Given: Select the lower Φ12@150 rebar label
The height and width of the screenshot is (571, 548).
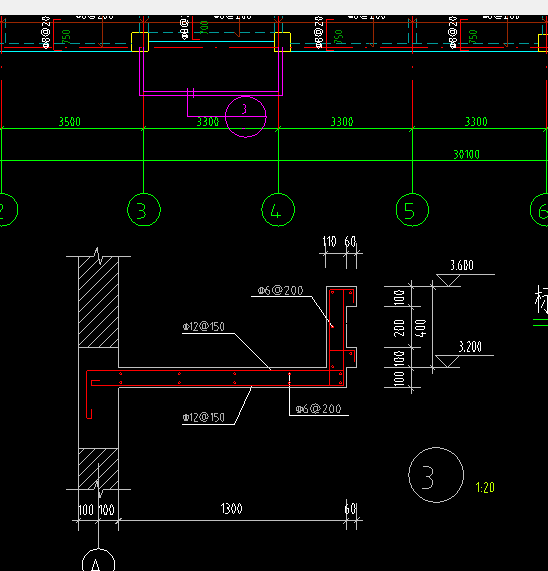Looking at the screenshot, I should [x=204, y=417].
